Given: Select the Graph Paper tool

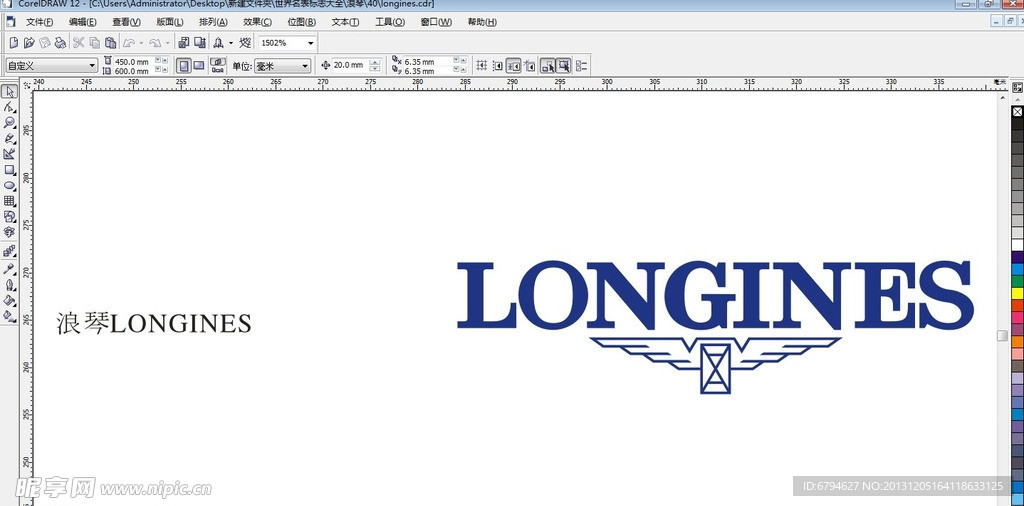Looking at the screenshot, I should [x=9, y=201].
